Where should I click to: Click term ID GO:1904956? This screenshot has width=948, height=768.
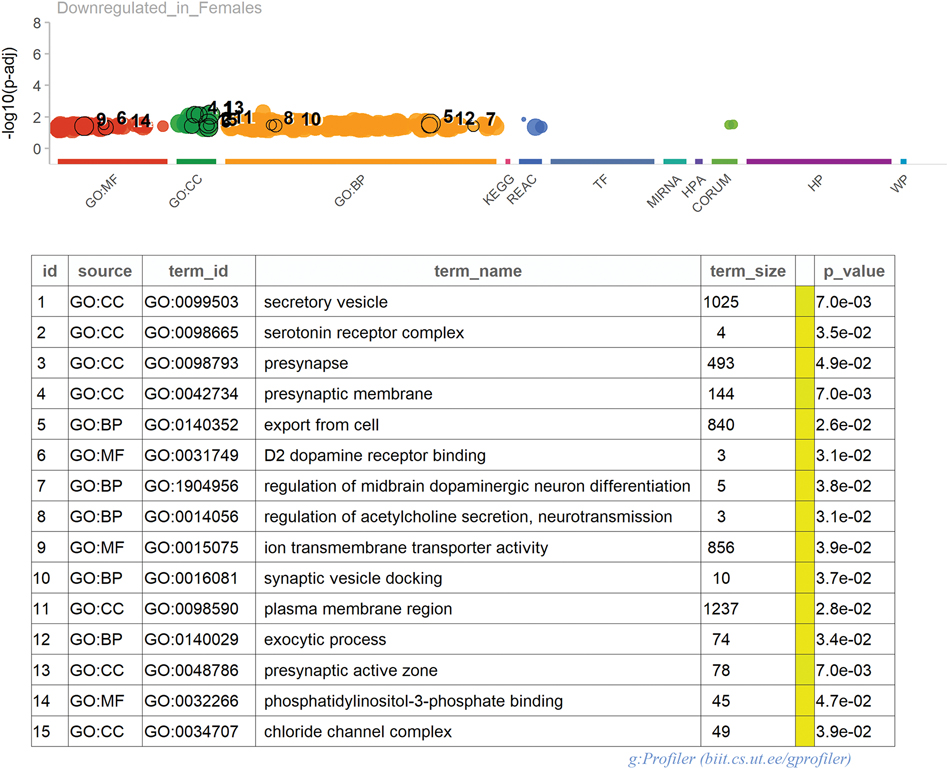click(x=191, y=486)
